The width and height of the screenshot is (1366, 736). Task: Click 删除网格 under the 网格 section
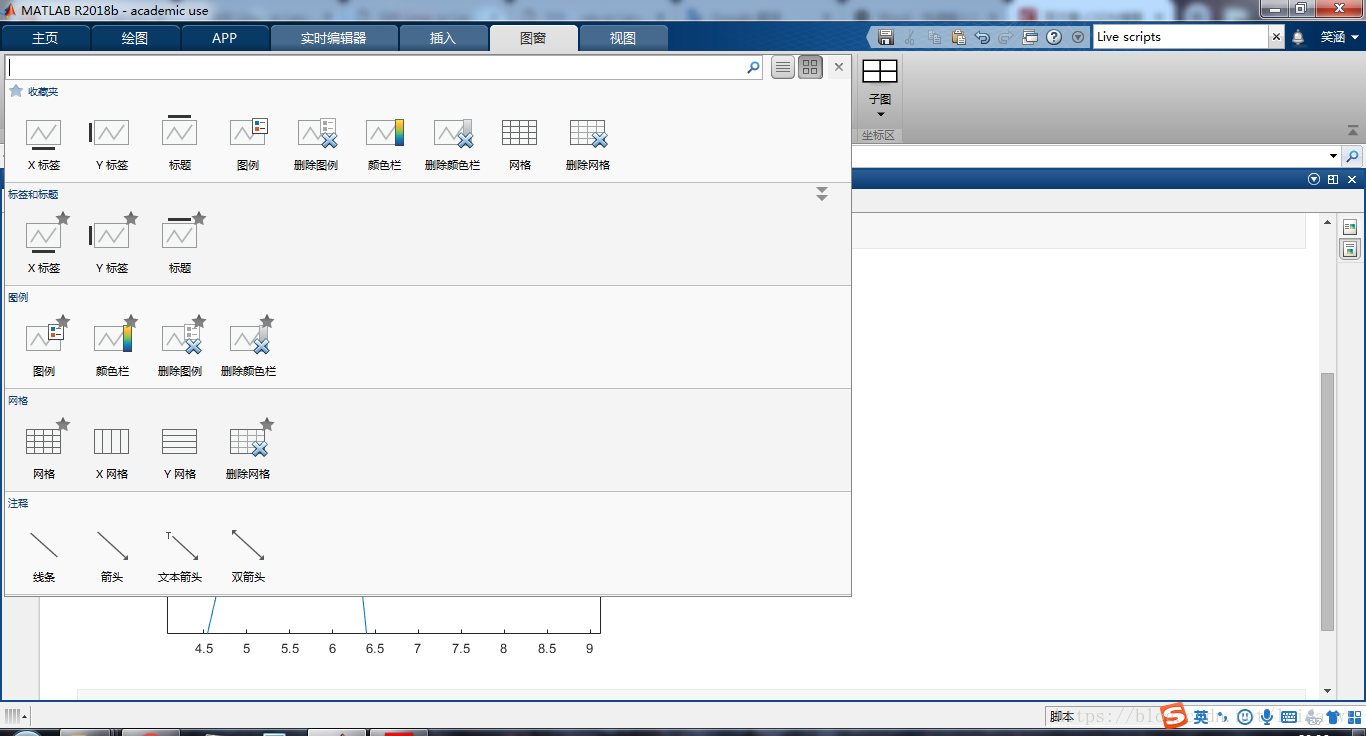(248, 453)
